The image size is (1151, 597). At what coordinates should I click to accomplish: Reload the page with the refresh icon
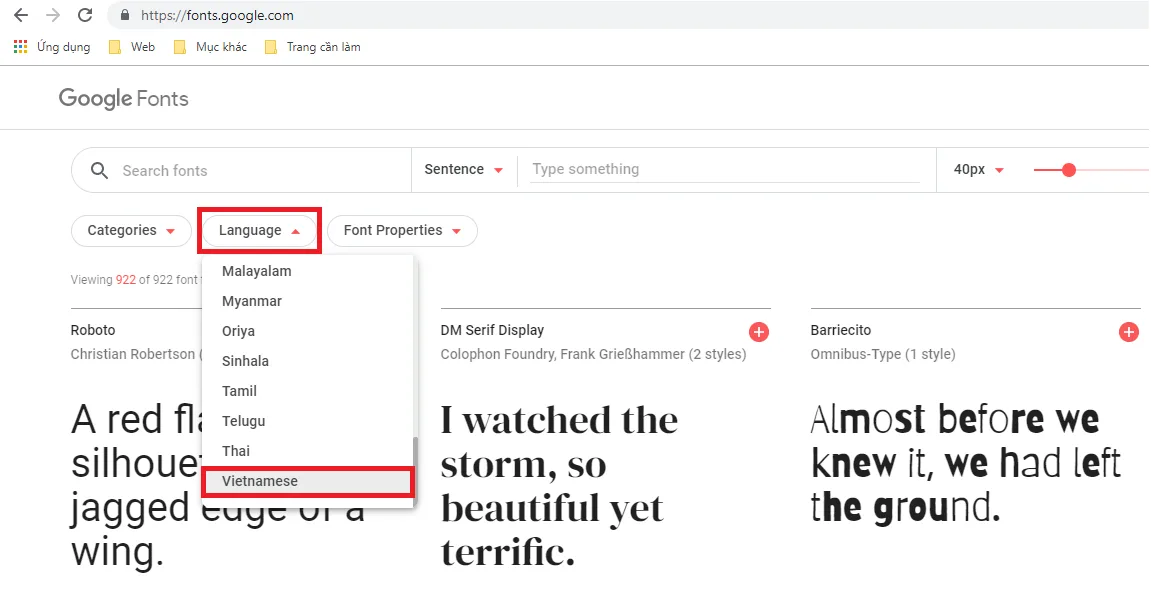pos(85,15)
